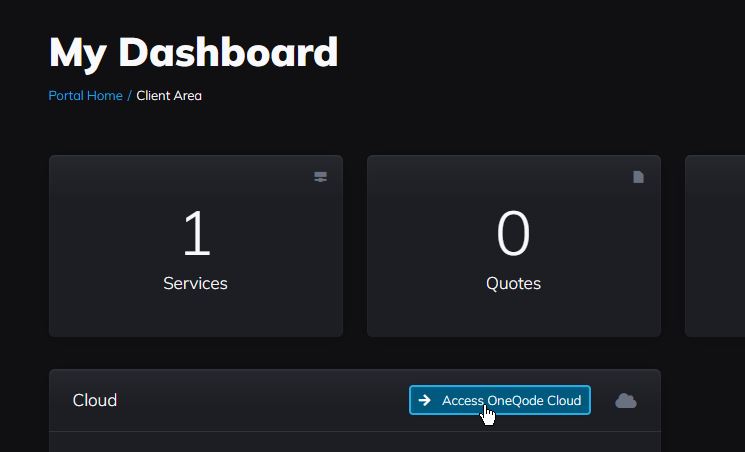The width and height of the screenshot is (745, 452).
Task: Click the Services label text
Action: (195, 284)
